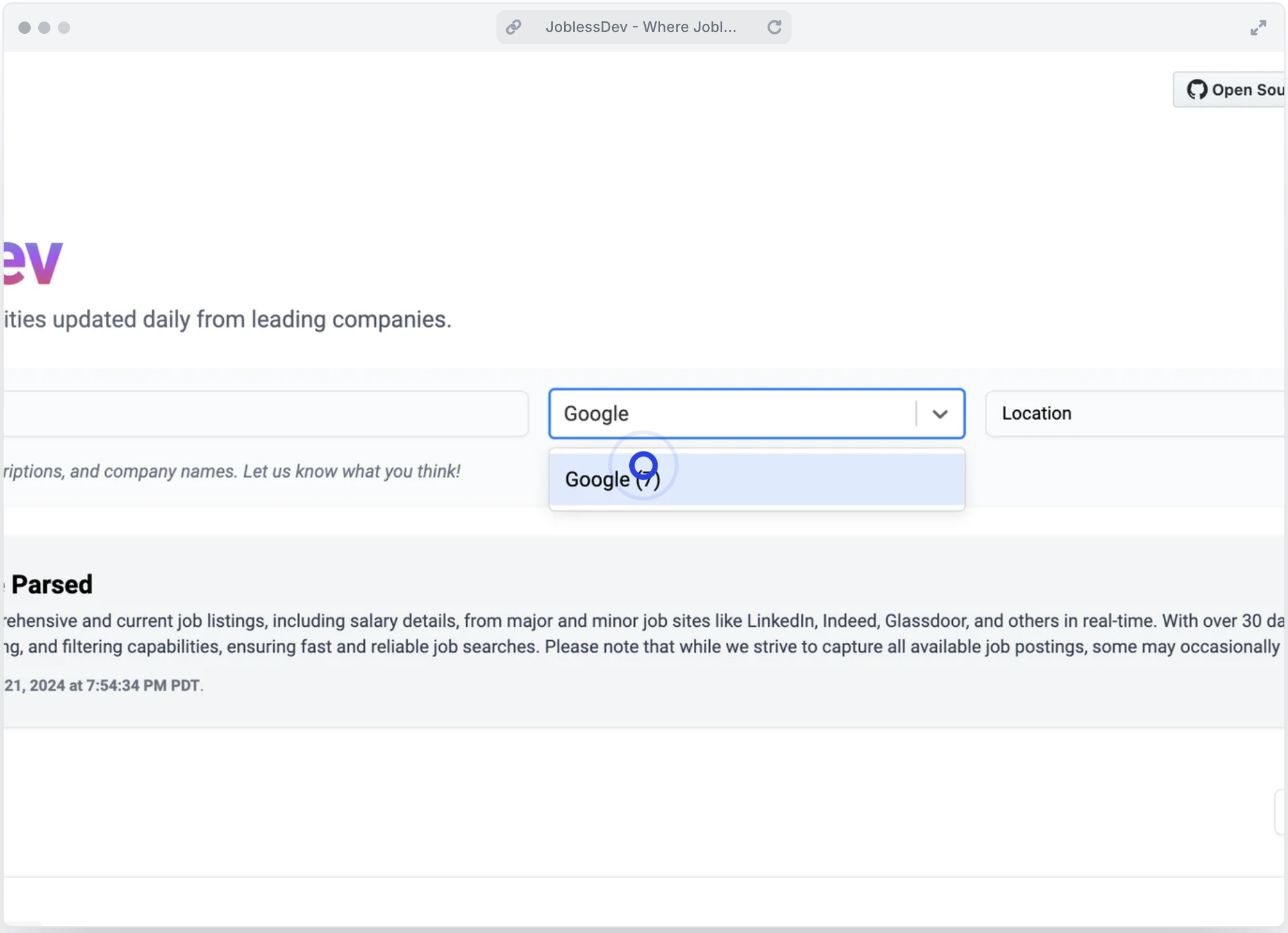Screen dimensions: 1288x933
Task: Click the Parsed section heading
Action: pyautogui.click(x=52, y=584)
